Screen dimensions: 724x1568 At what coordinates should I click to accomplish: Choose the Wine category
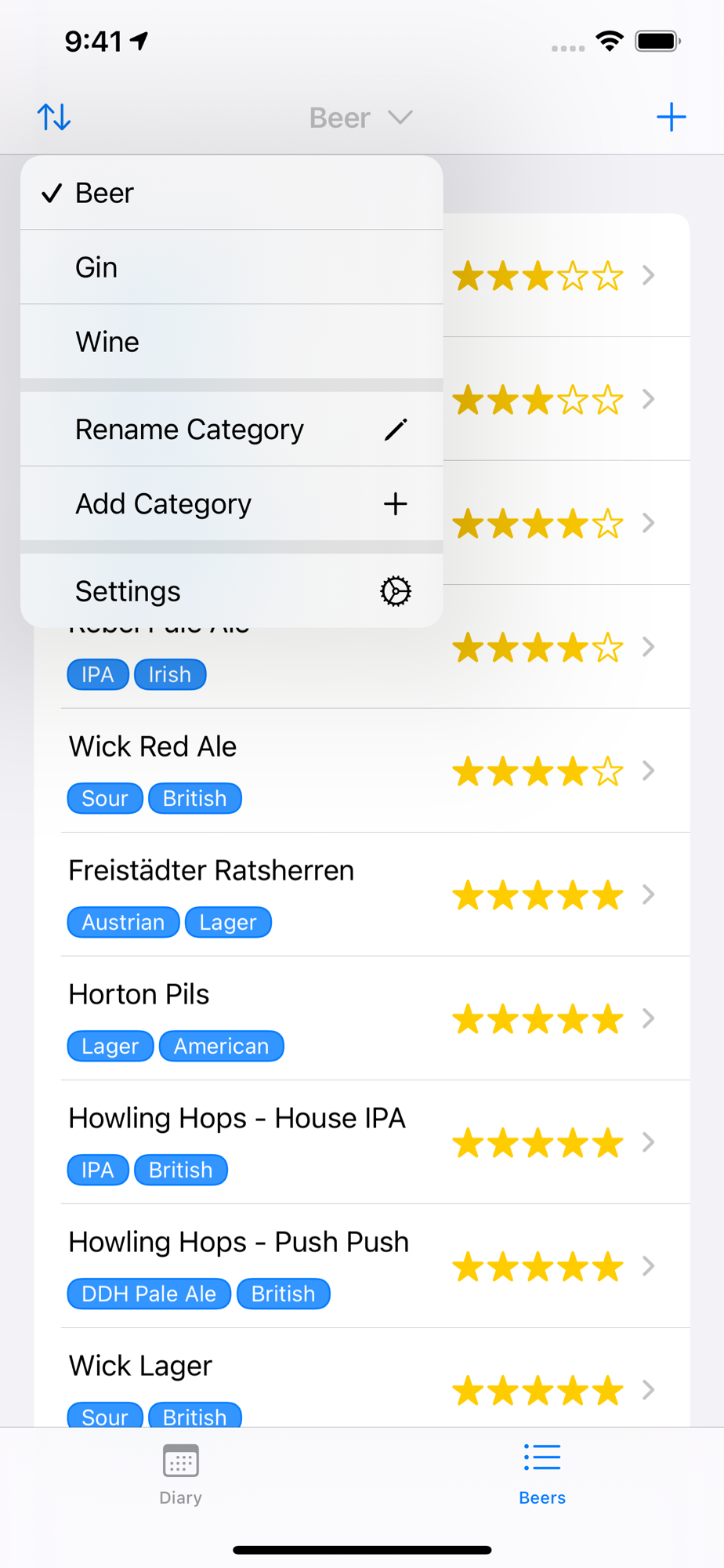[232, 342]
